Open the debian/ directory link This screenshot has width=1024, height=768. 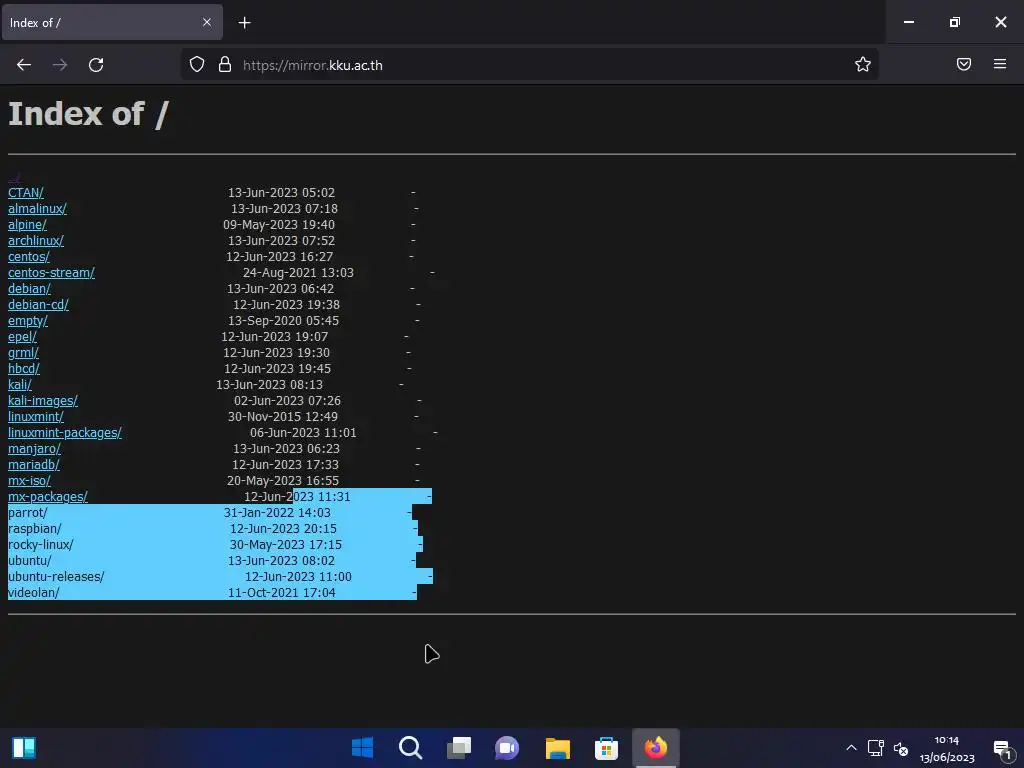point(29,289)
